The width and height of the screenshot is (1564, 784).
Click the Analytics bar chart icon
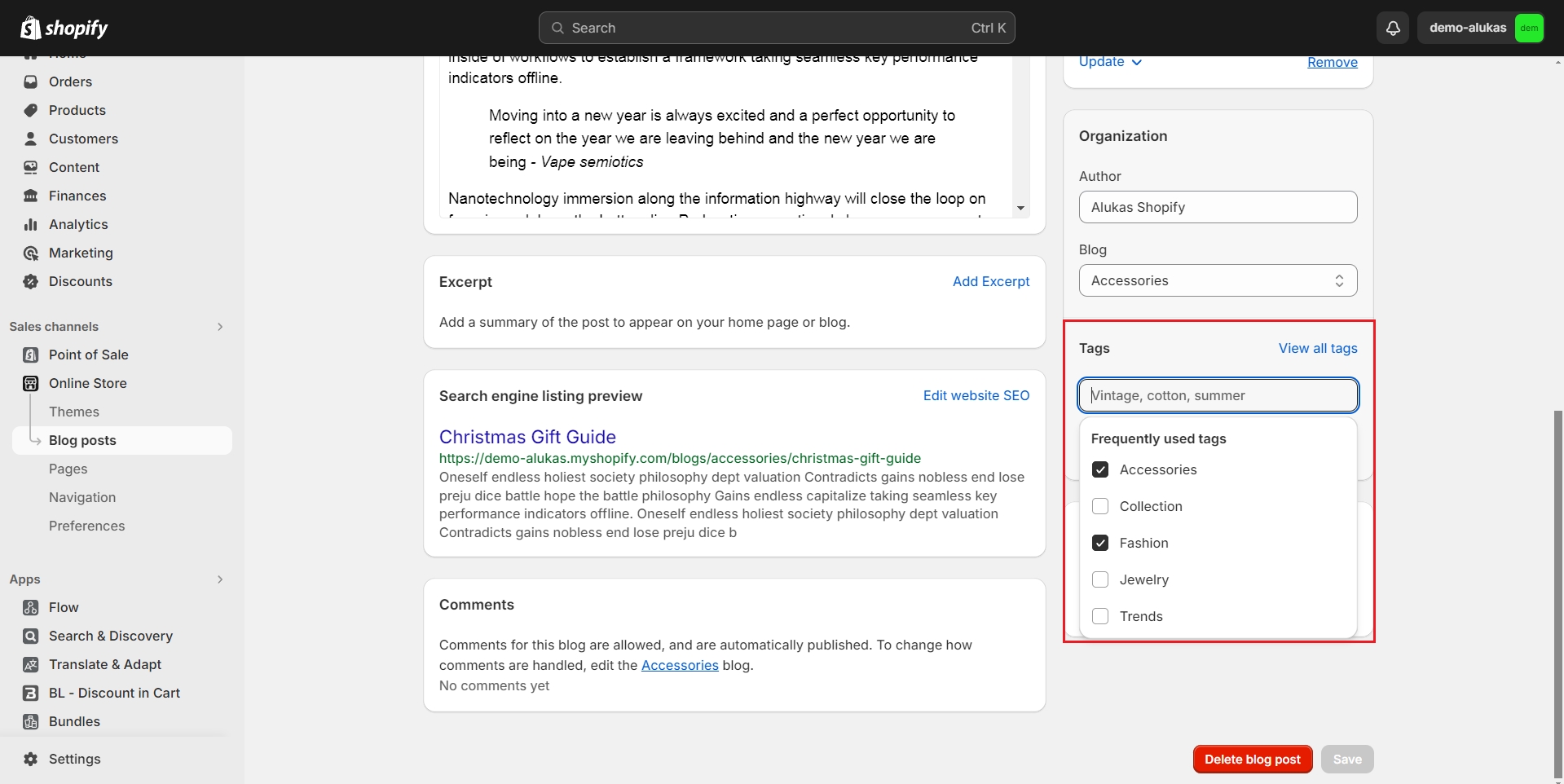coord(31,224)
